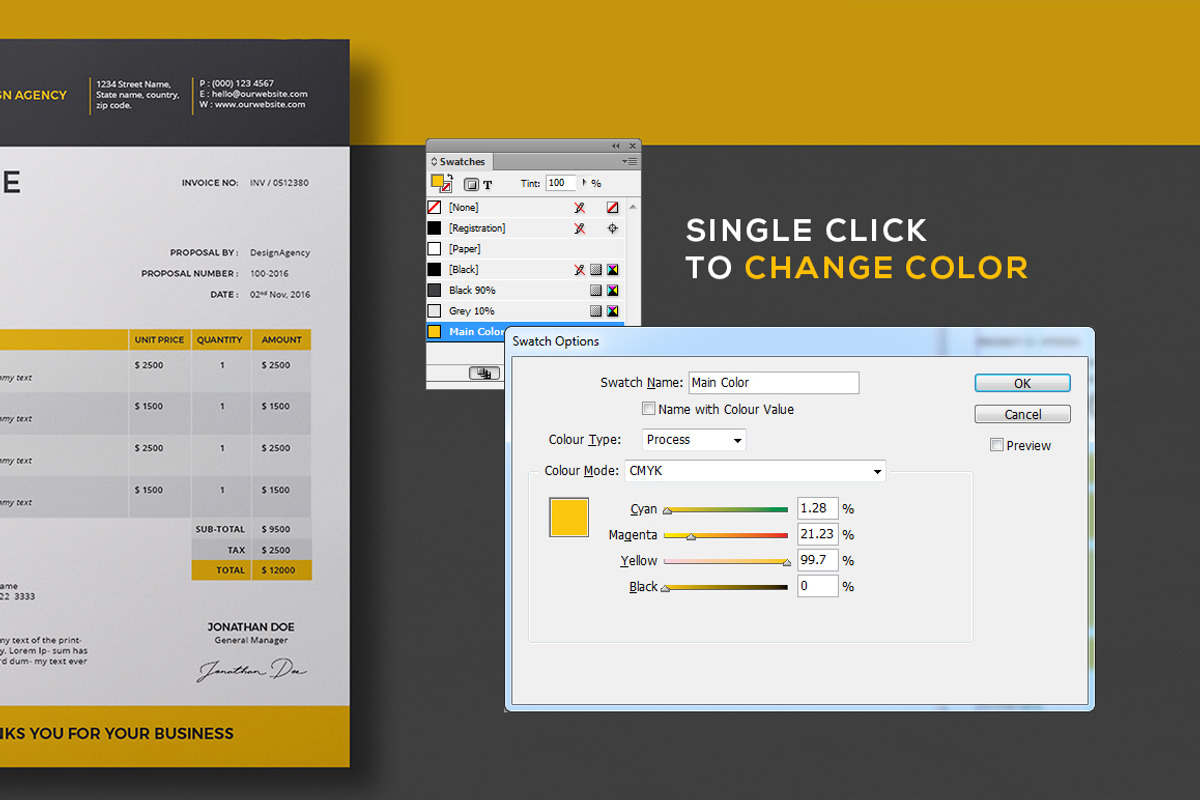Close the Swatches panel
The image size is (1200, 800).
(x=632, y=146)
